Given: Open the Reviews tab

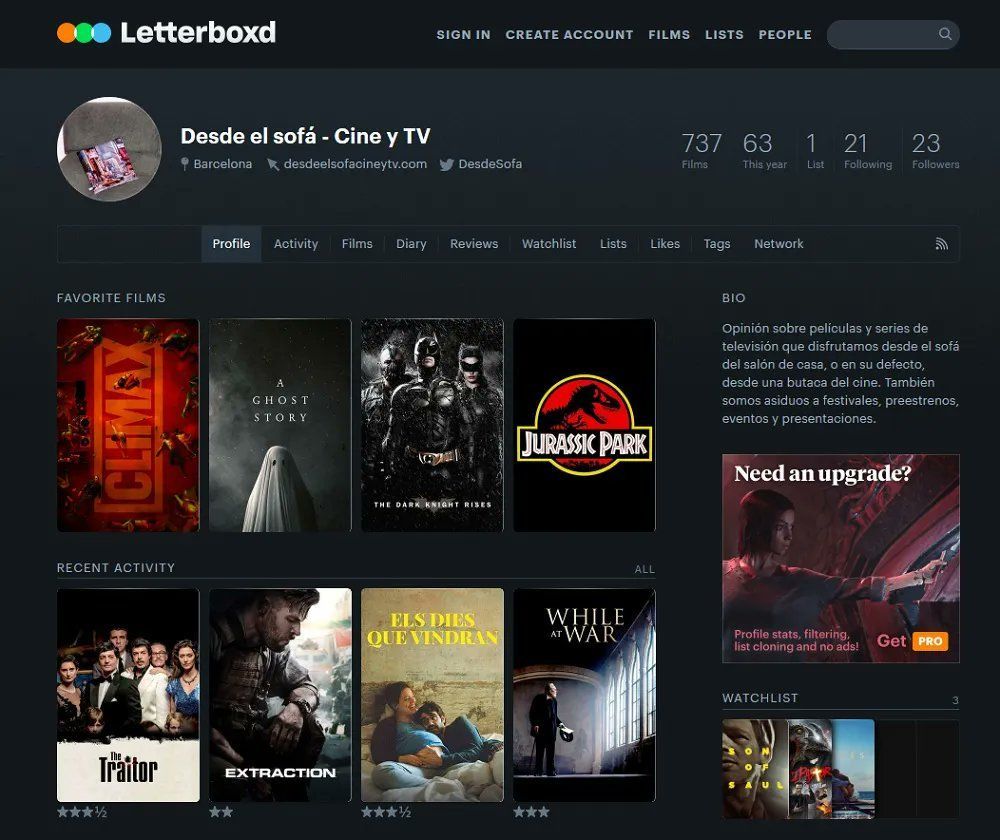Looking at the screenshot, I should point(473,243).
